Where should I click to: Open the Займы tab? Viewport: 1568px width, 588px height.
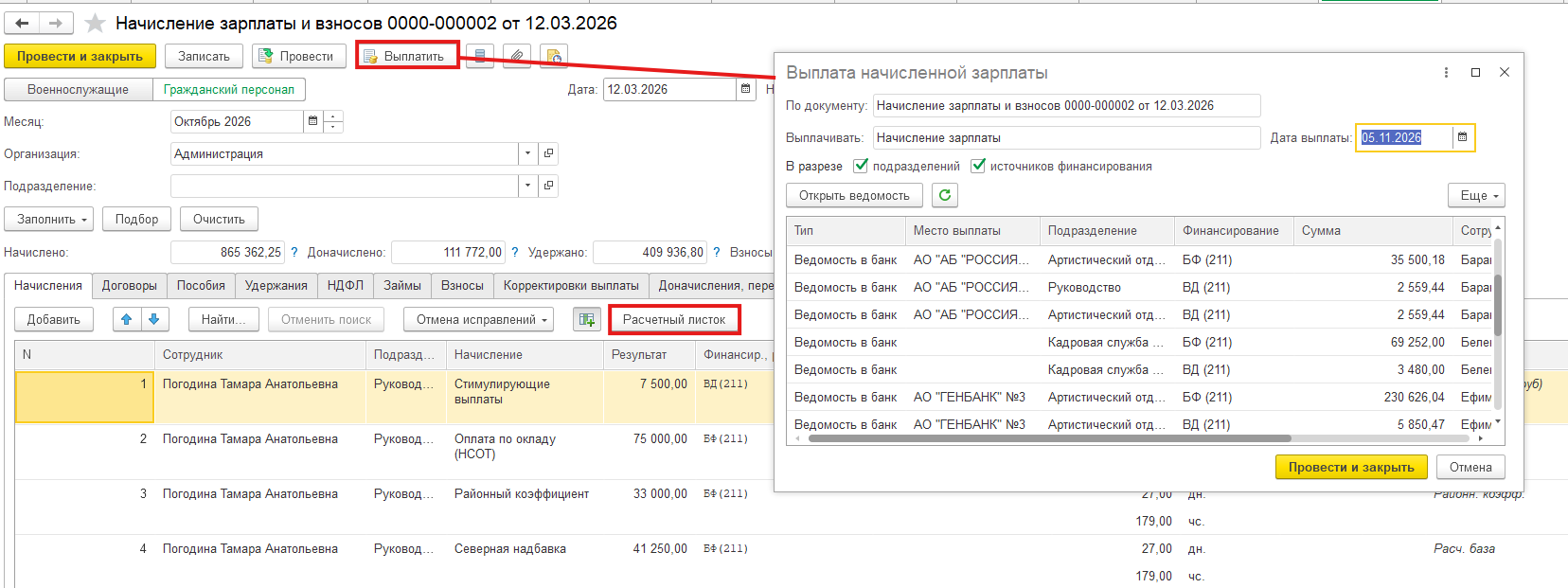pos(402,285)
